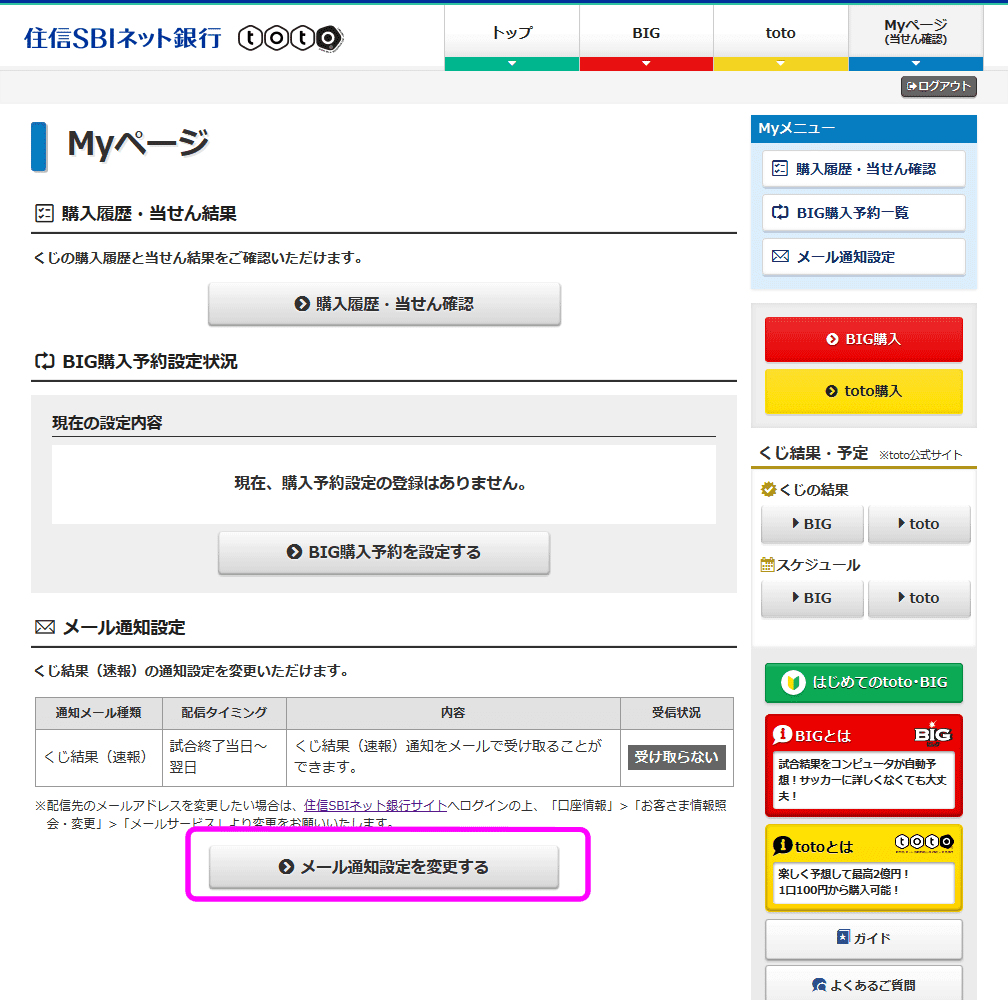Viewport: 1008px width, 1000px height.
Task: Click メール通知設定を変更する button
Action: pos(384,867)
